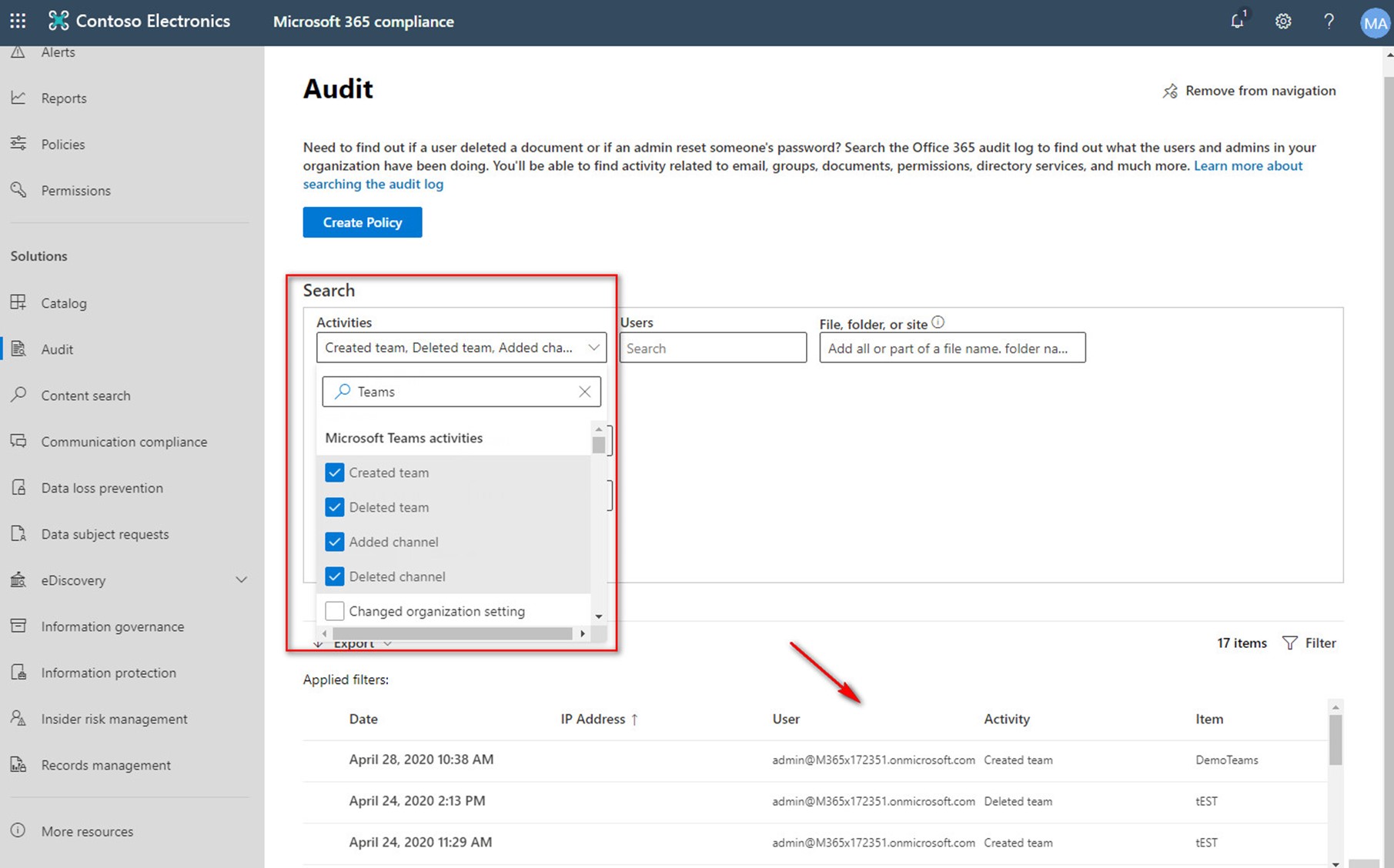Open the notifications bell icon
1394x868 pixels.
pos(1238,21)
